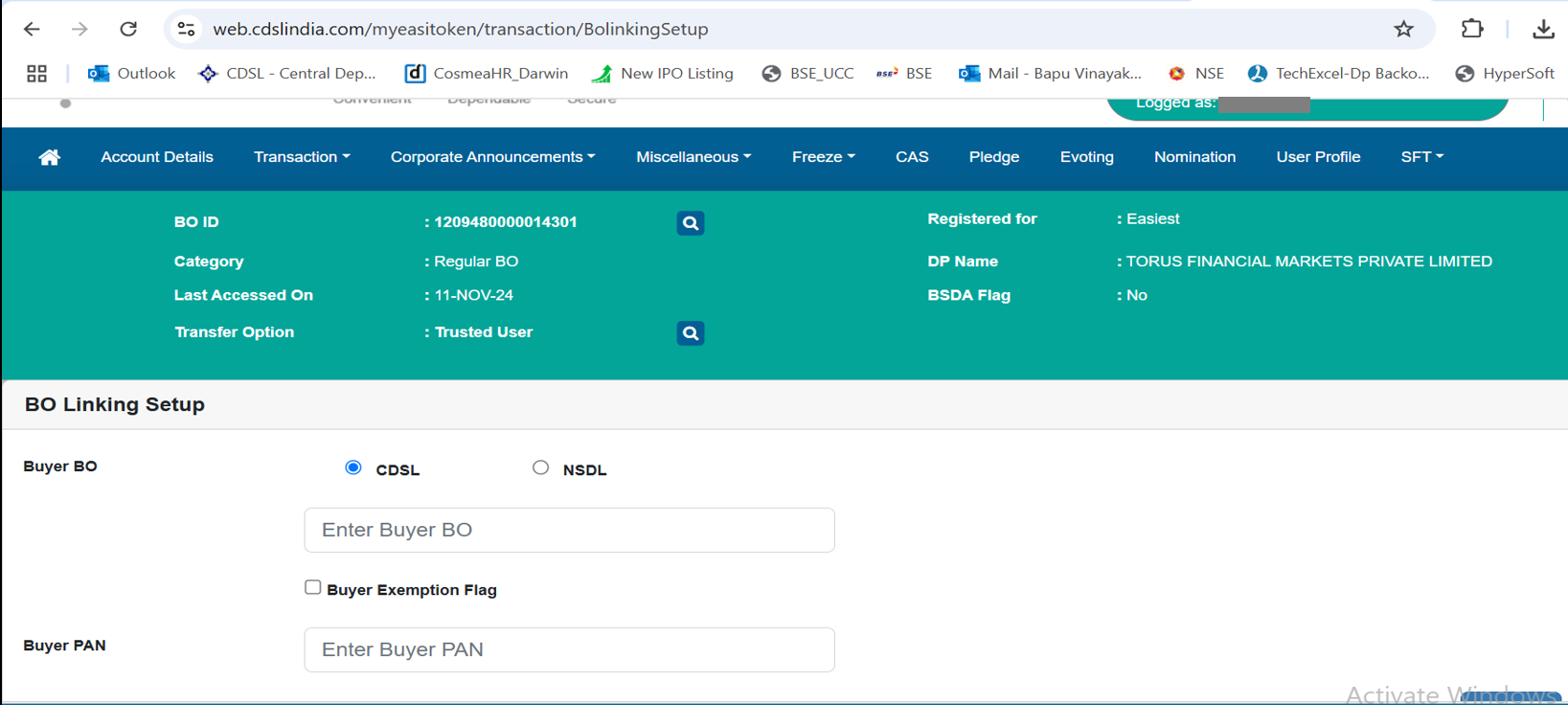The width and height of the screenshot is (1568, 705).
Task: Expand the Corporate Announcements dropdown
Action: (x=492, y=157)
